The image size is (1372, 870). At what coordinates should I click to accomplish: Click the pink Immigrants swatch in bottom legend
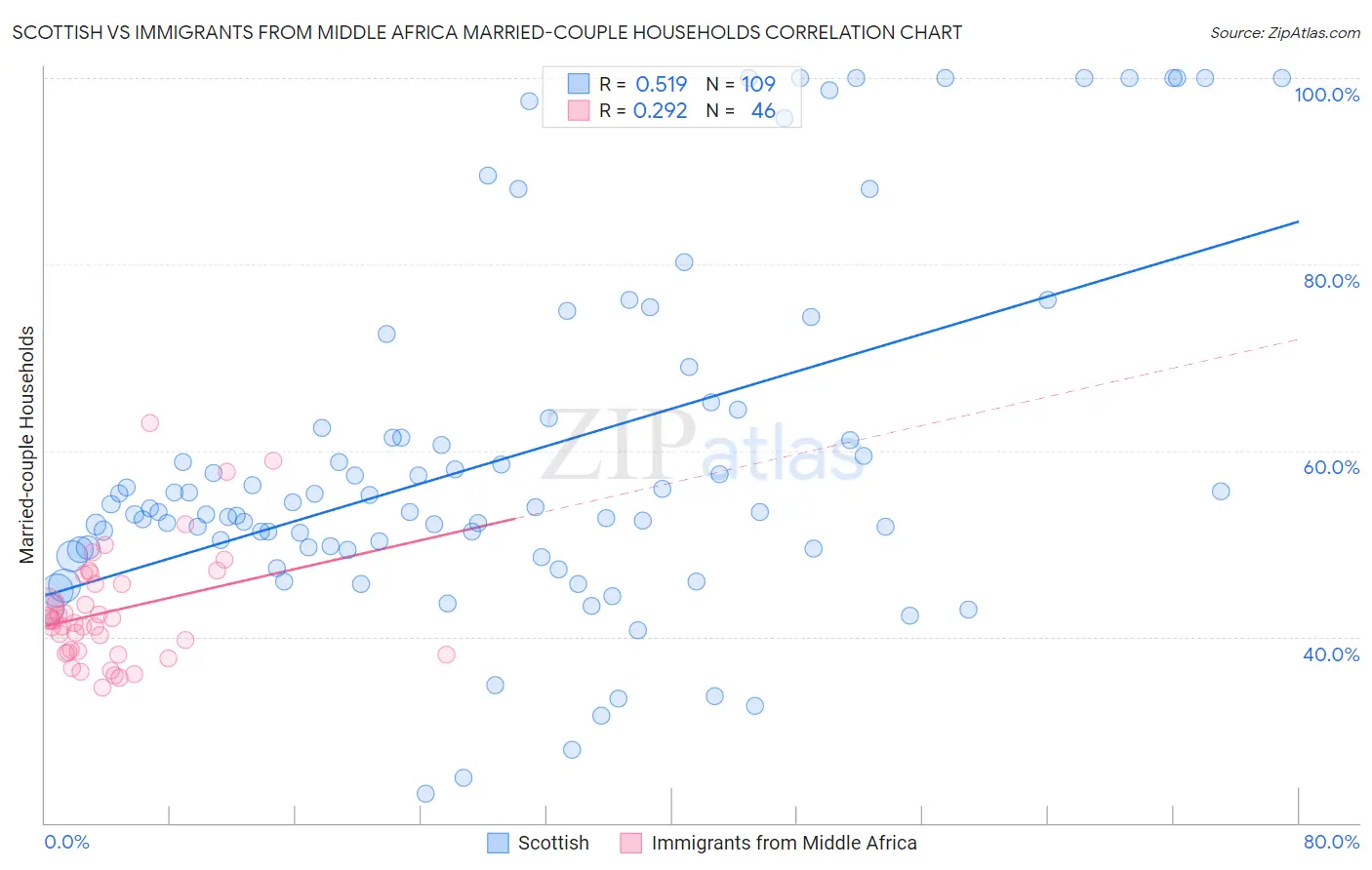pyautogui.click(x=630, y=843)
